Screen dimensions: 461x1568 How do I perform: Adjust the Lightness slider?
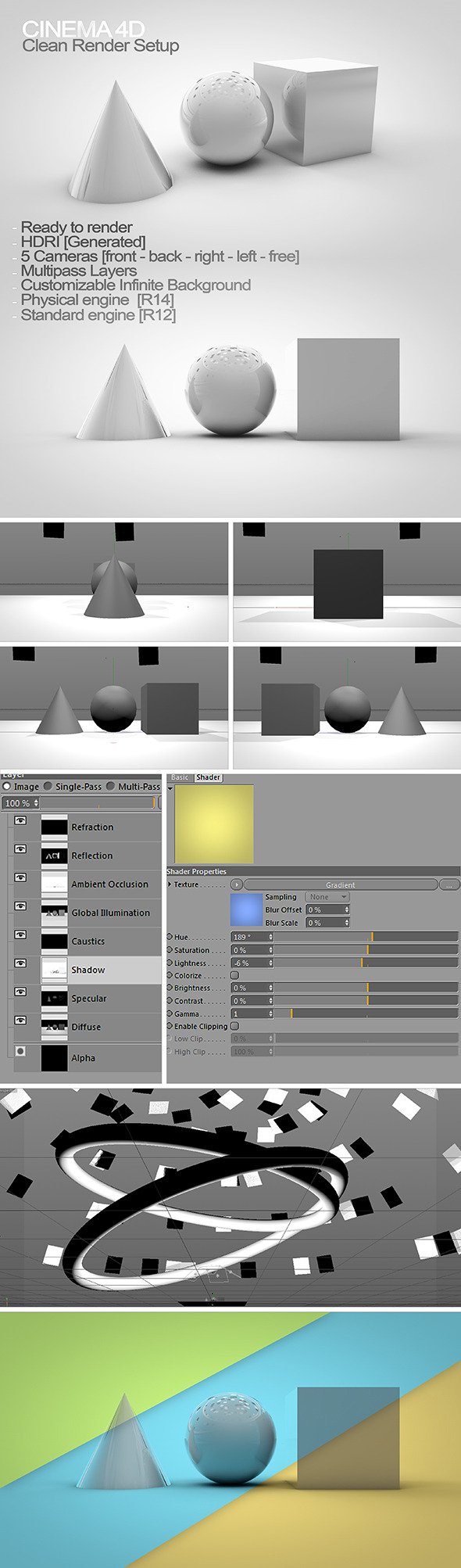click(x=366, y=963)
